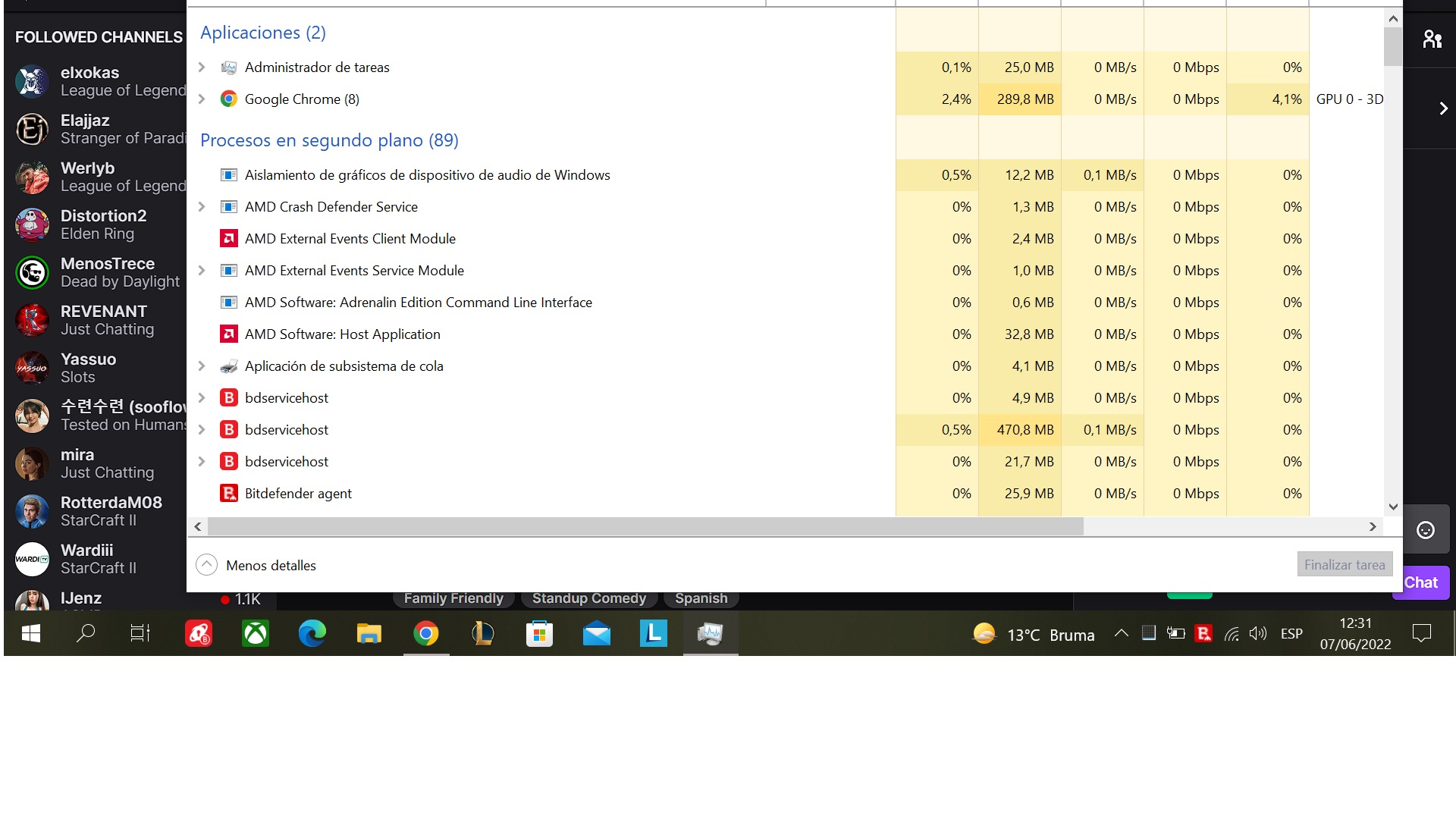Open Xbox app from the taskbar

256,634
